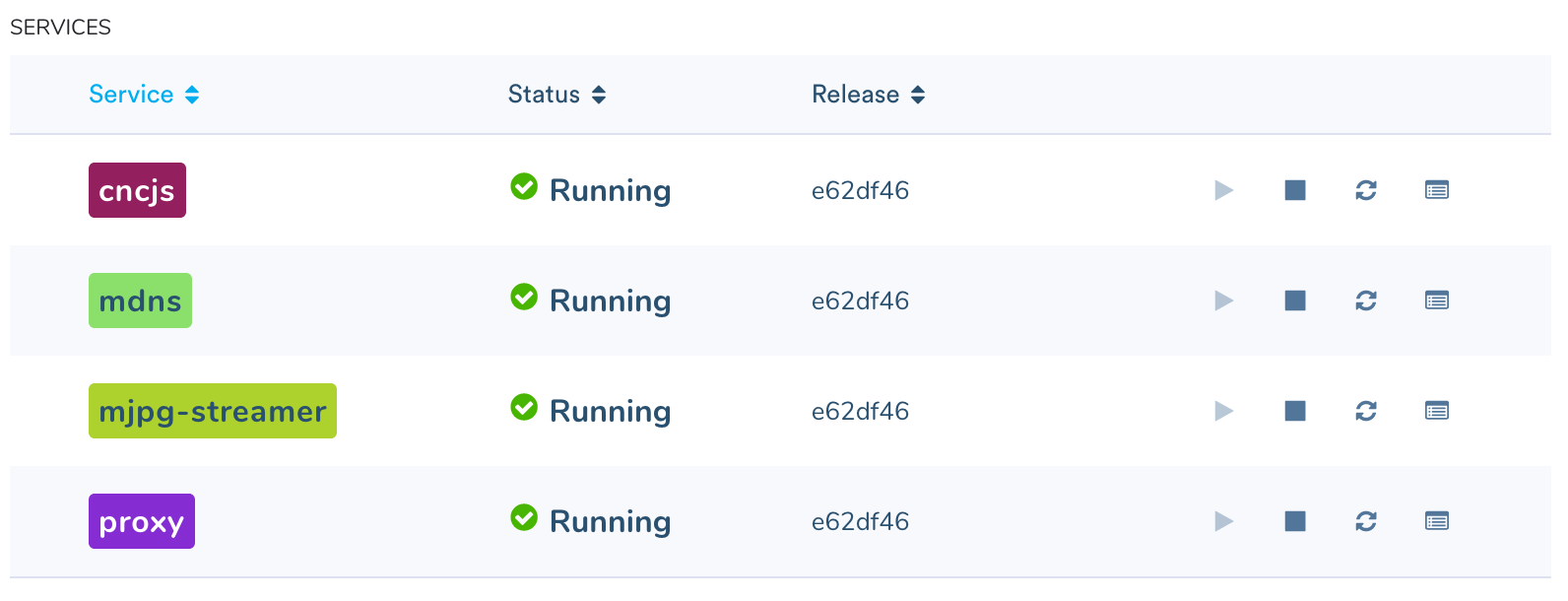Click the SERVICES section header
Image resolution: width=1568 pixels, height=601 pixels.
tap(59, 27)
